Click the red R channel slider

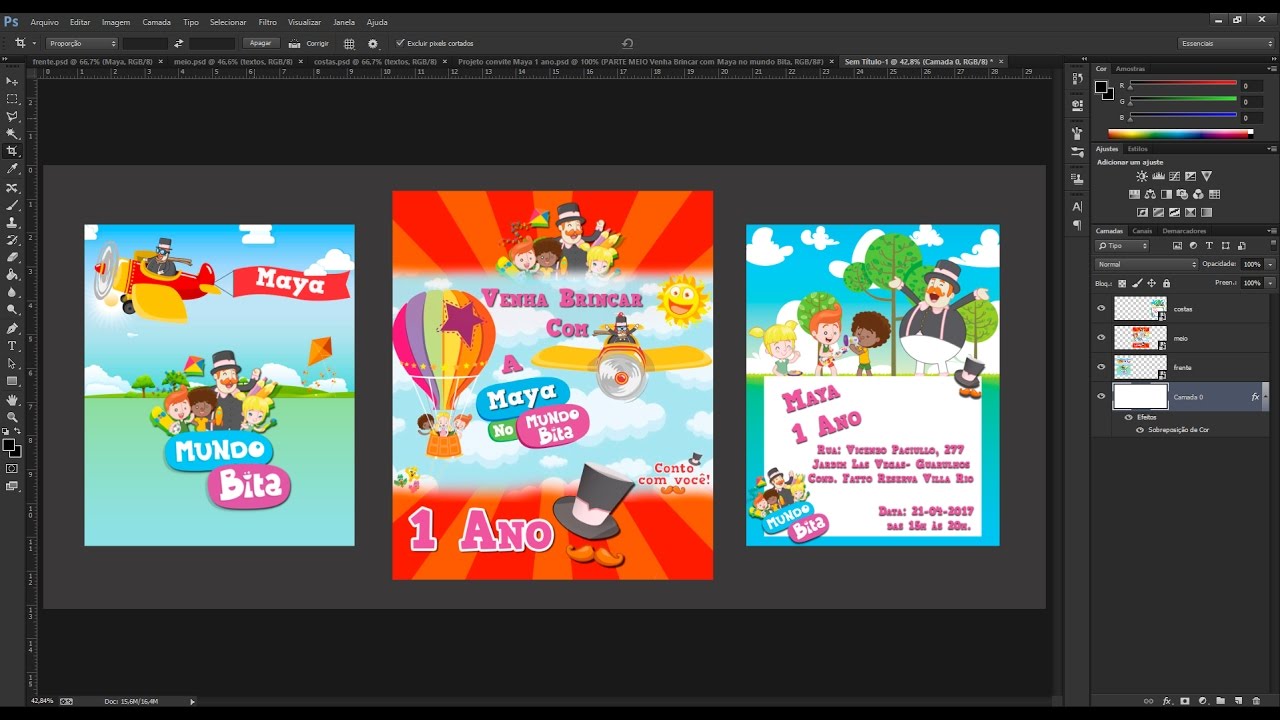pyautogui.click(x=1183, y=85)
